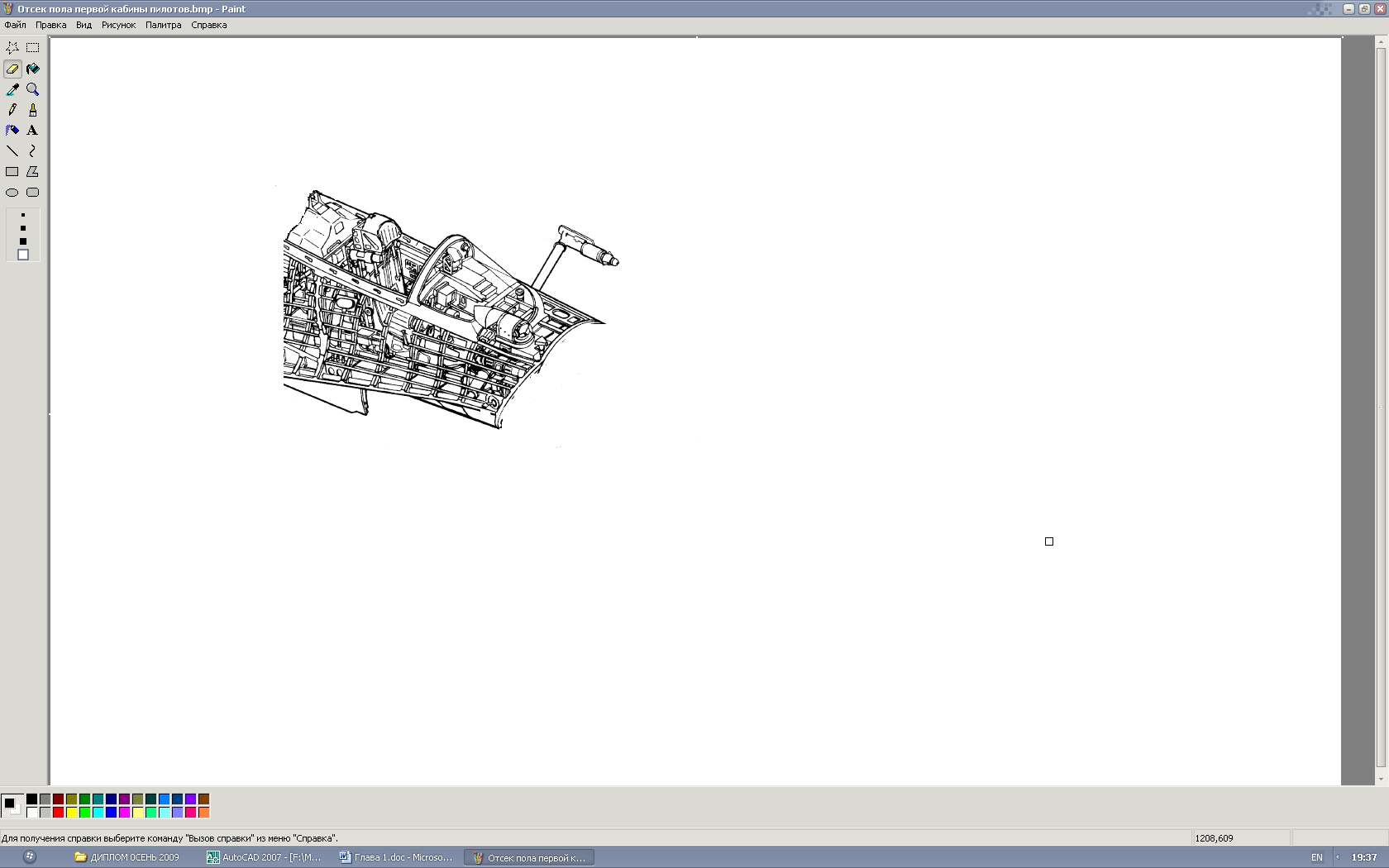Select the Magnifier tool
The height and width of the screenshot is (868, 1389).
click(33, 89)
